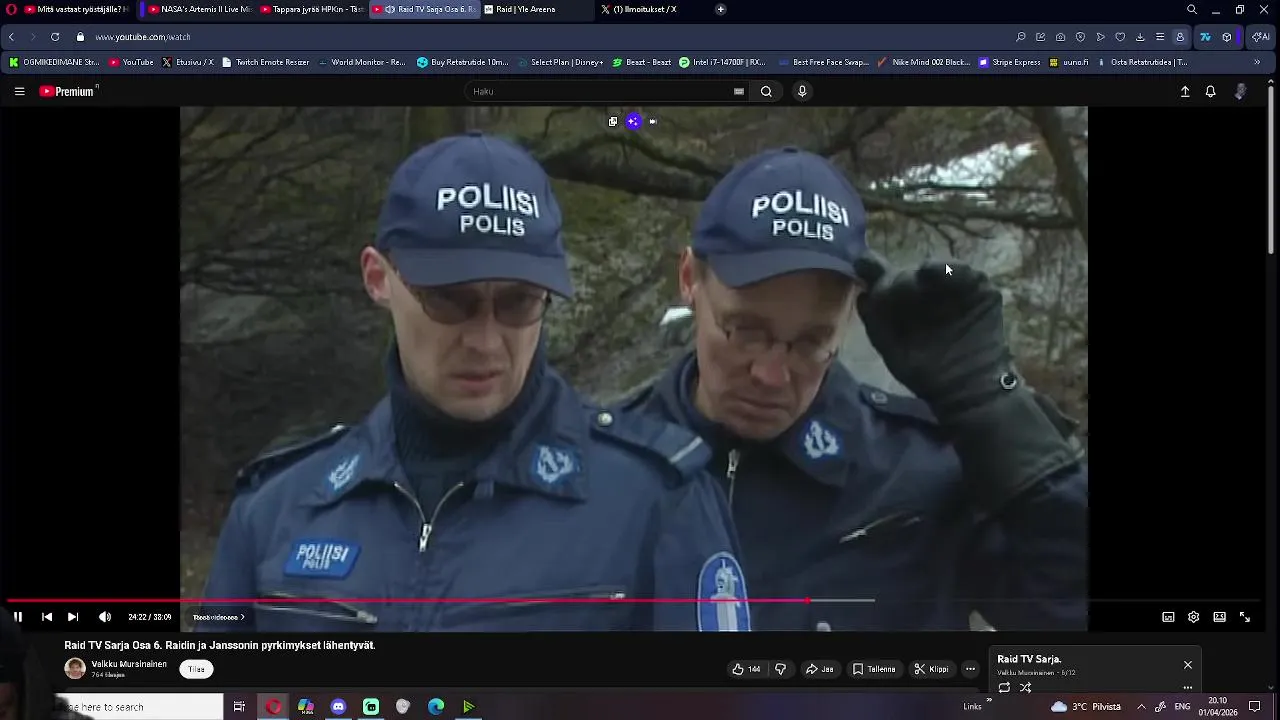
Task: Expand the chapter label in player controls
Action: pos(219,617)
